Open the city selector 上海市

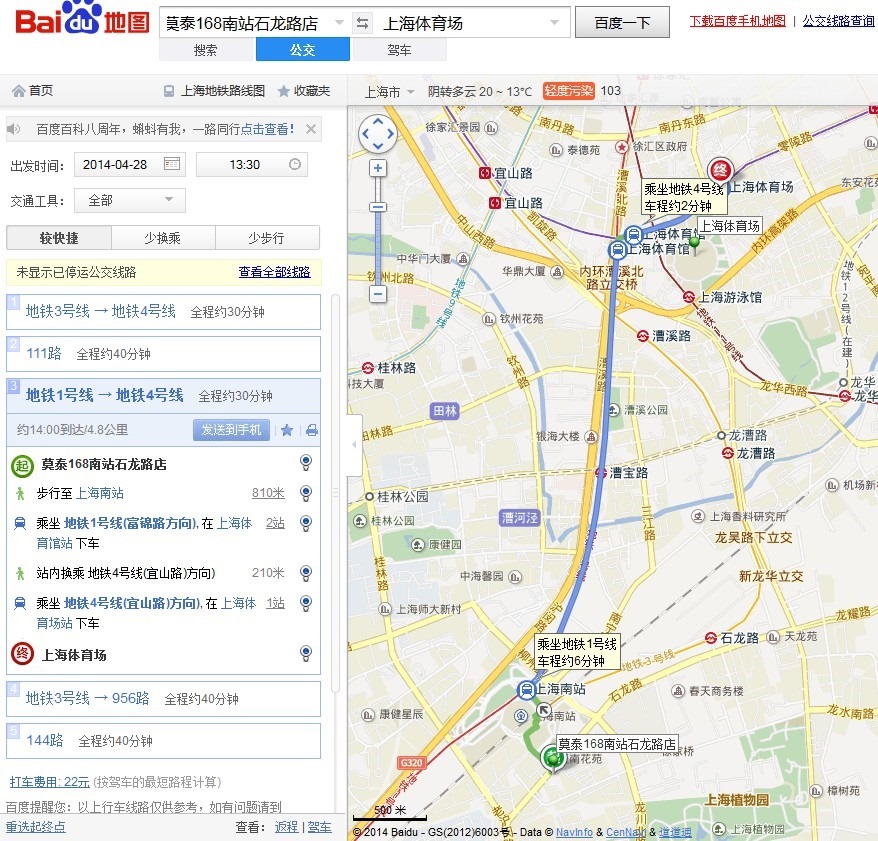point(389,91)
